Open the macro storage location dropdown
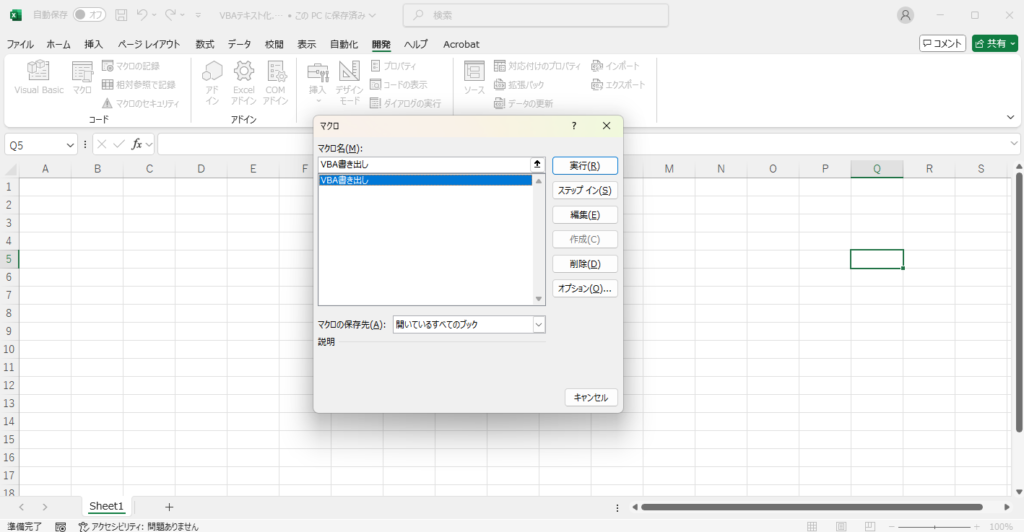Viewport: 1024px width, 532px height. (x=539, y=324)
